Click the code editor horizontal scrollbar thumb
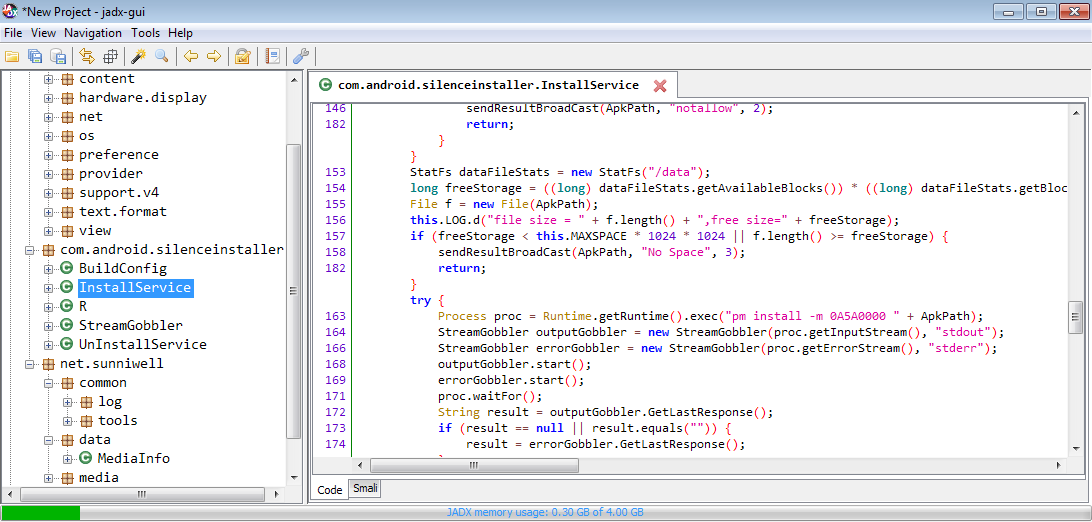Image resolution: width=1092 pixels, height=522 pixels. tap(473, 465)
